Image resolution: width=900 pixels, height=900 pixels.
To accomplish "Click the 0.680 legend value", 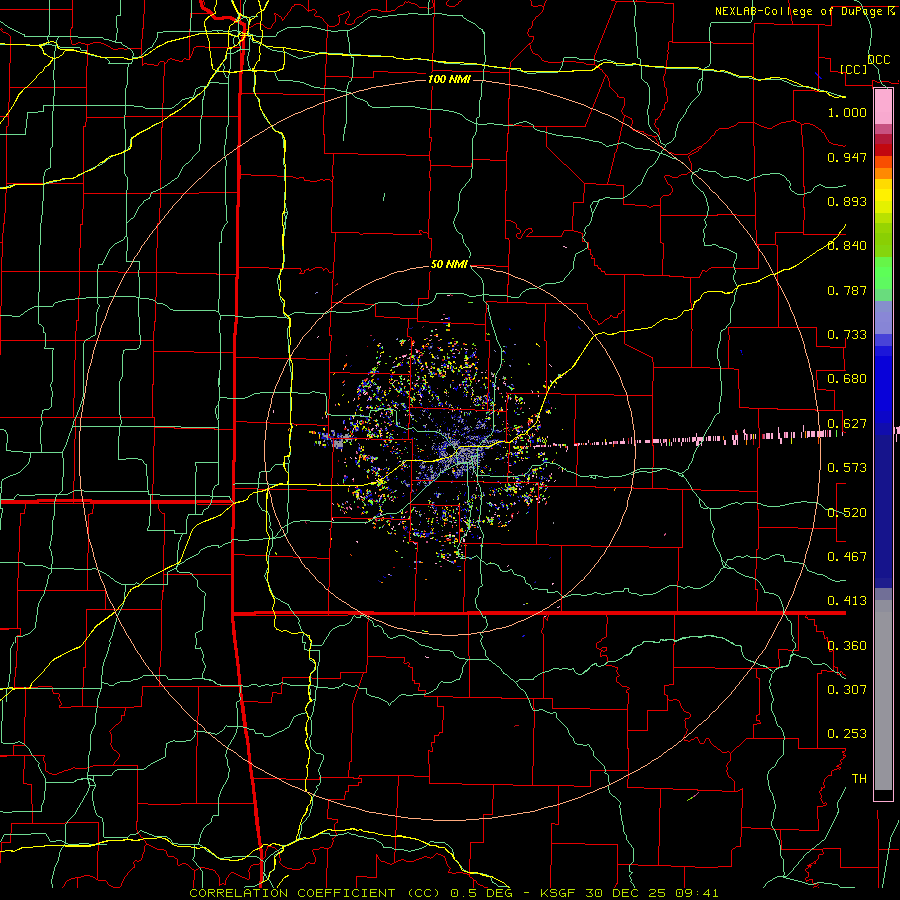I will pos(847,379).
